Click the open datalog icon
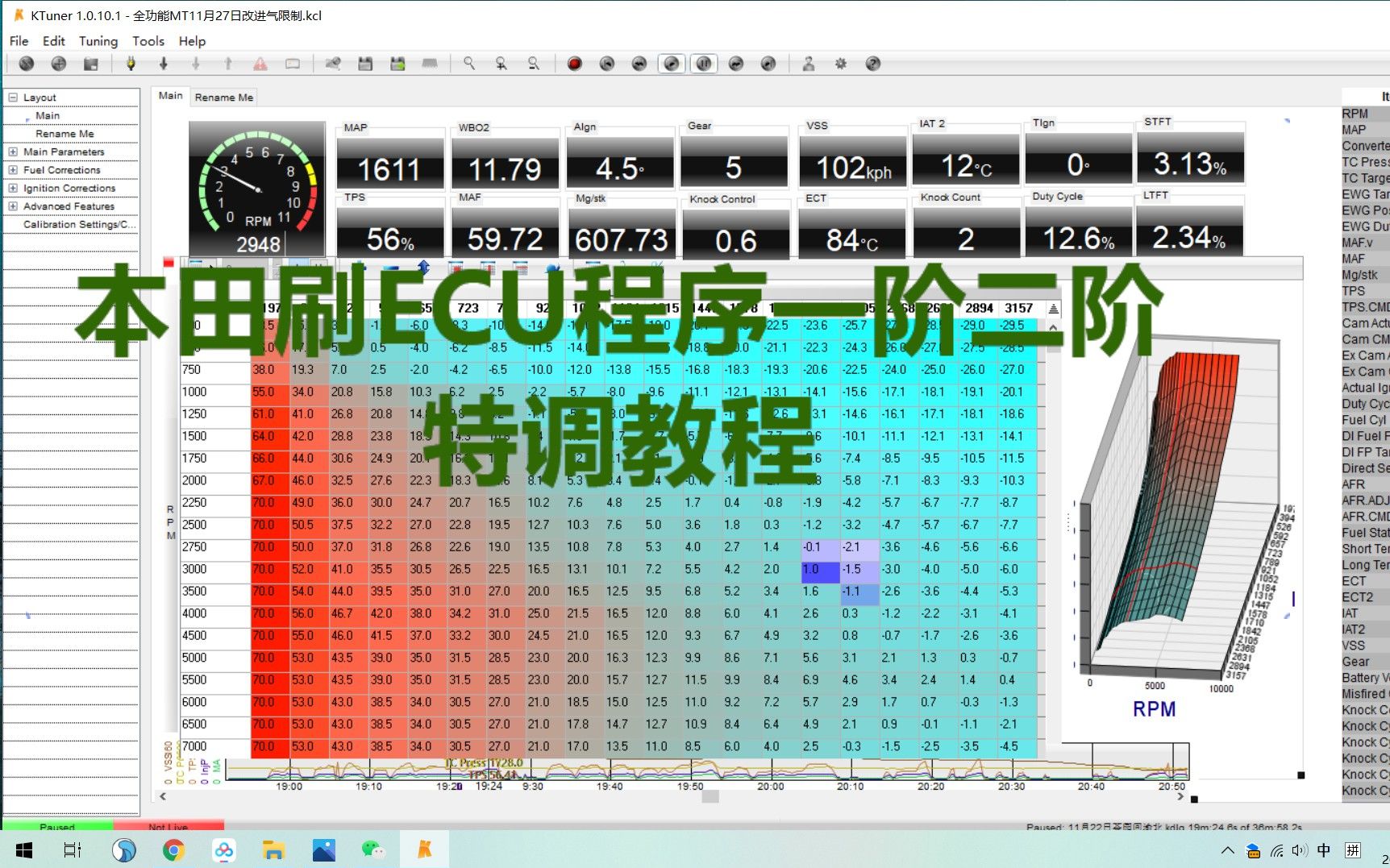Image resolution: width=1390 pixels, height=868 pixels. (x=332, y=64)
